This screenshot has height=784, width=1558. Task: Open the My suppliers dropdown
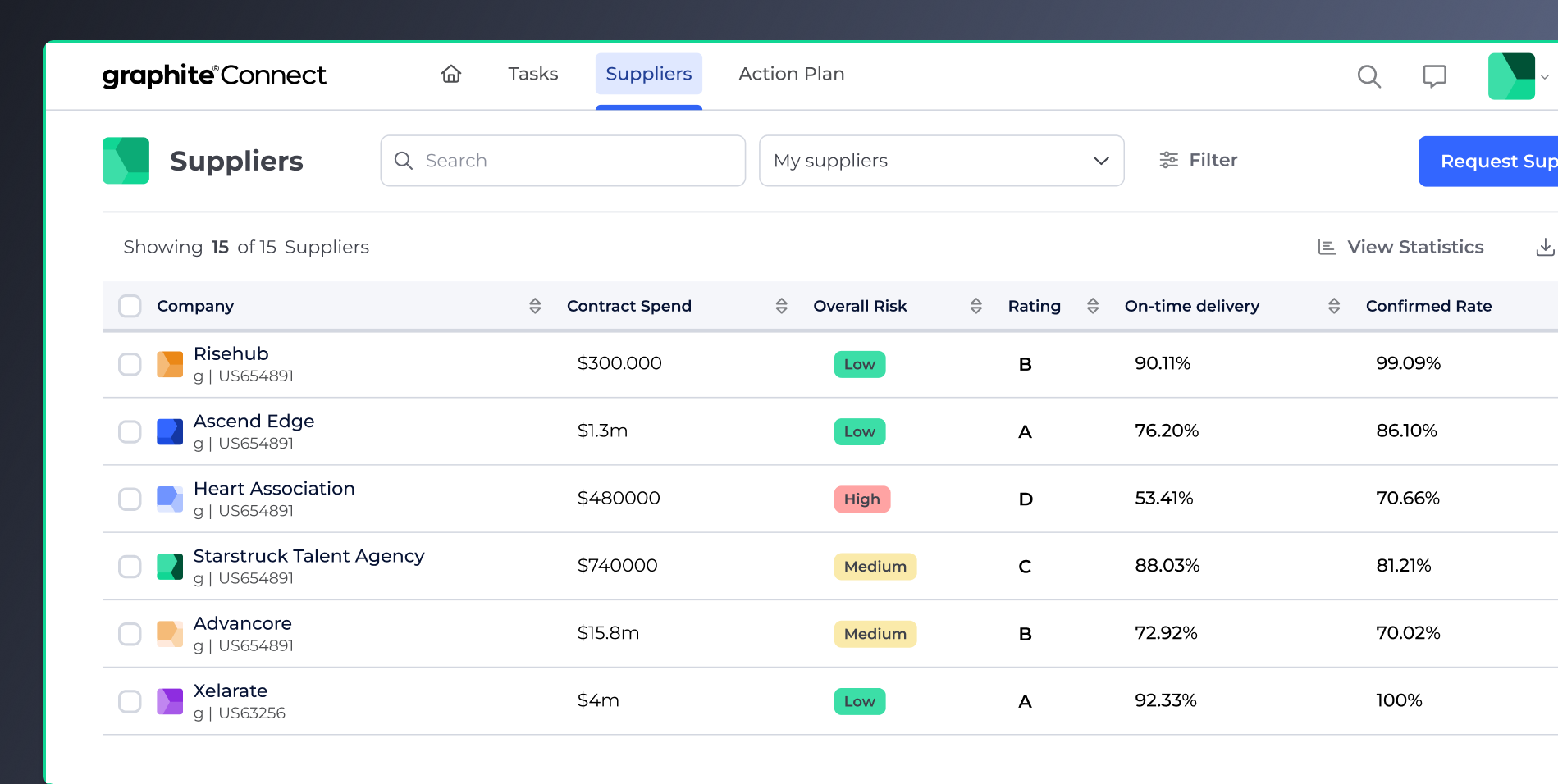(941, 161)
